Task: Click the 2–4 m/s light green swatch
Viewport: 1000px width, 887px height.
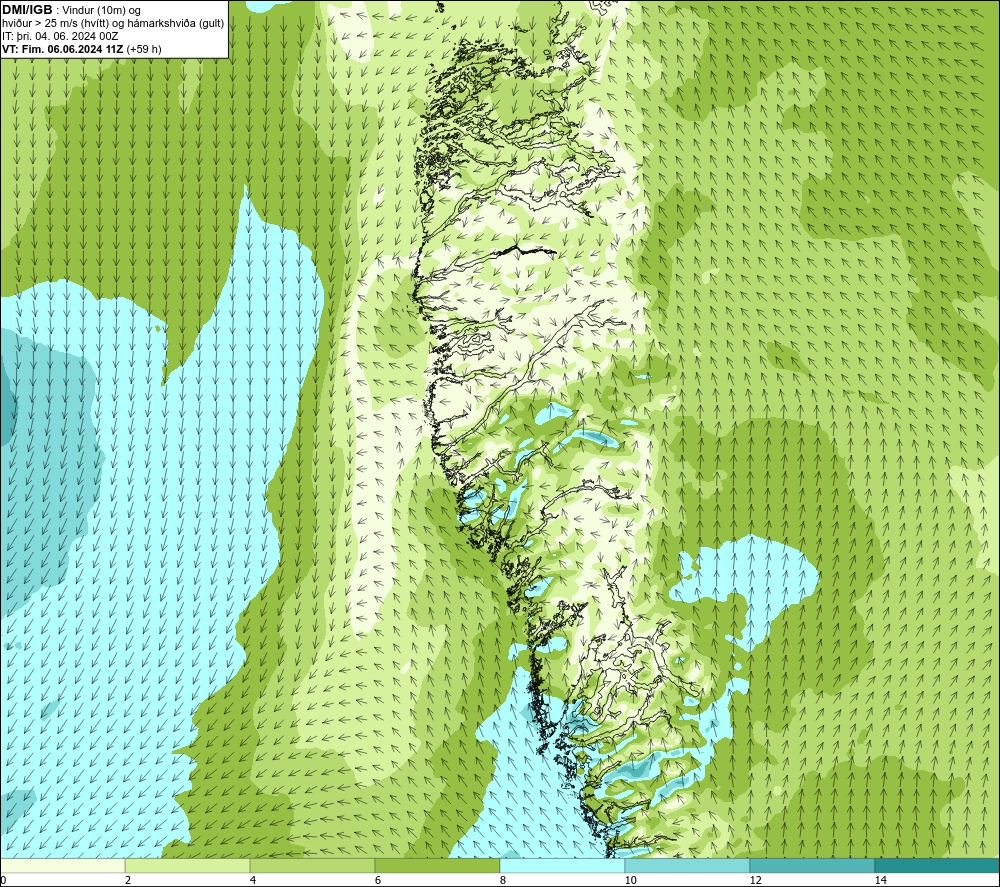Action: 188,865
